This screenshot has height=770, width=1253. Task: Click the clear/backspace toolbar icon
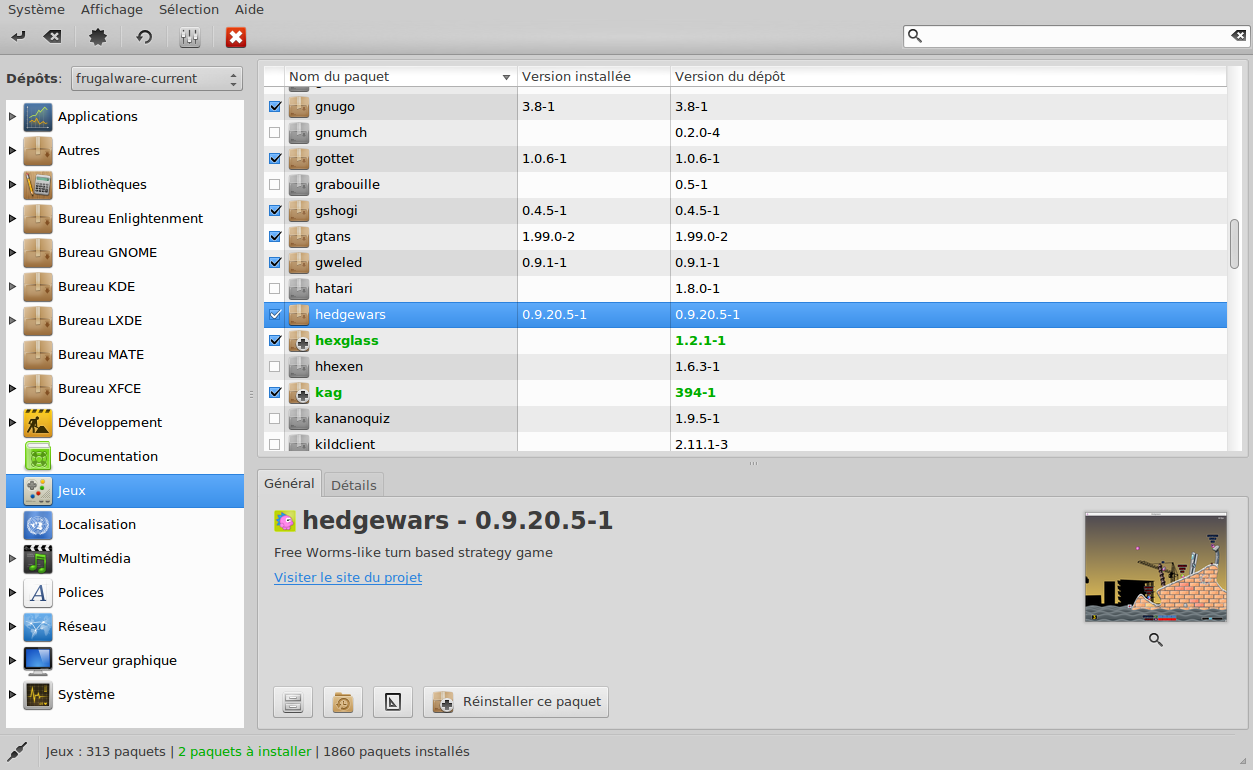[x=52, y=37]
